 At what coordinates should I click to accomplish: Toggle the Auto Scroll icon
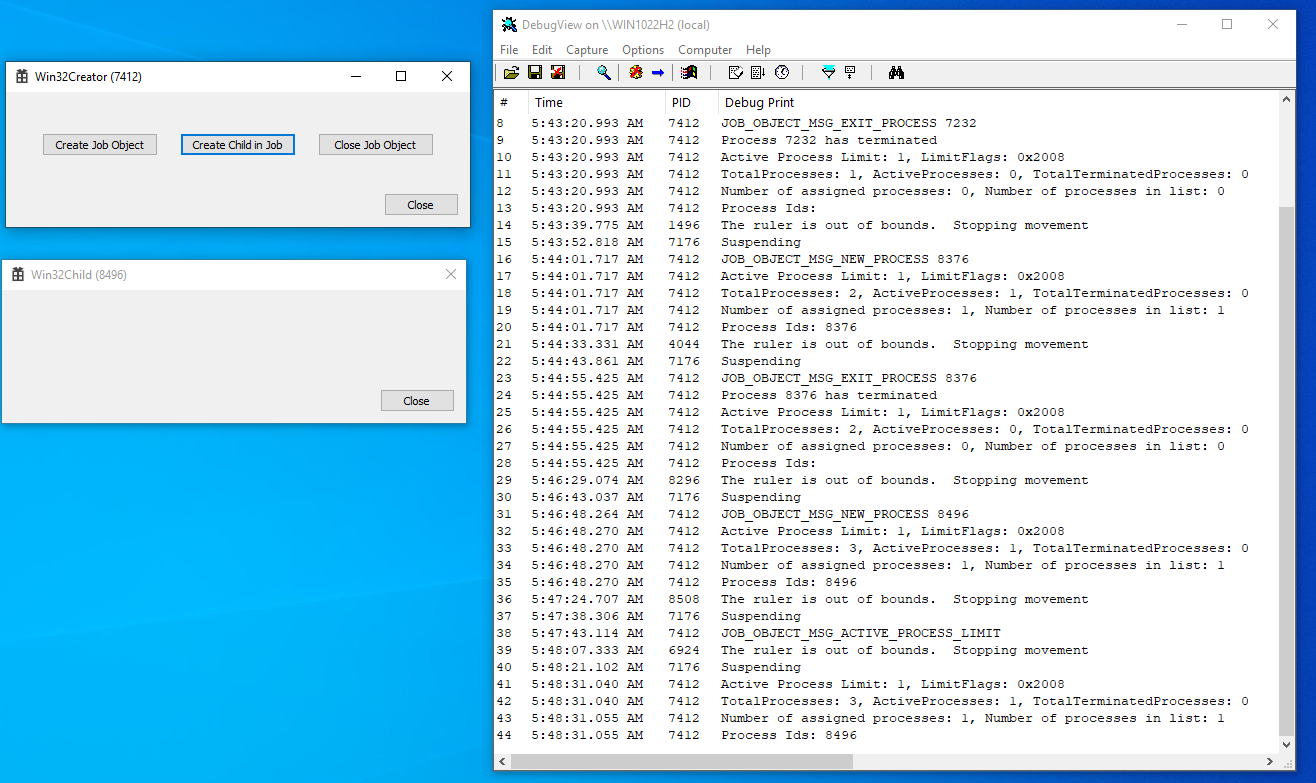[758, 72]
